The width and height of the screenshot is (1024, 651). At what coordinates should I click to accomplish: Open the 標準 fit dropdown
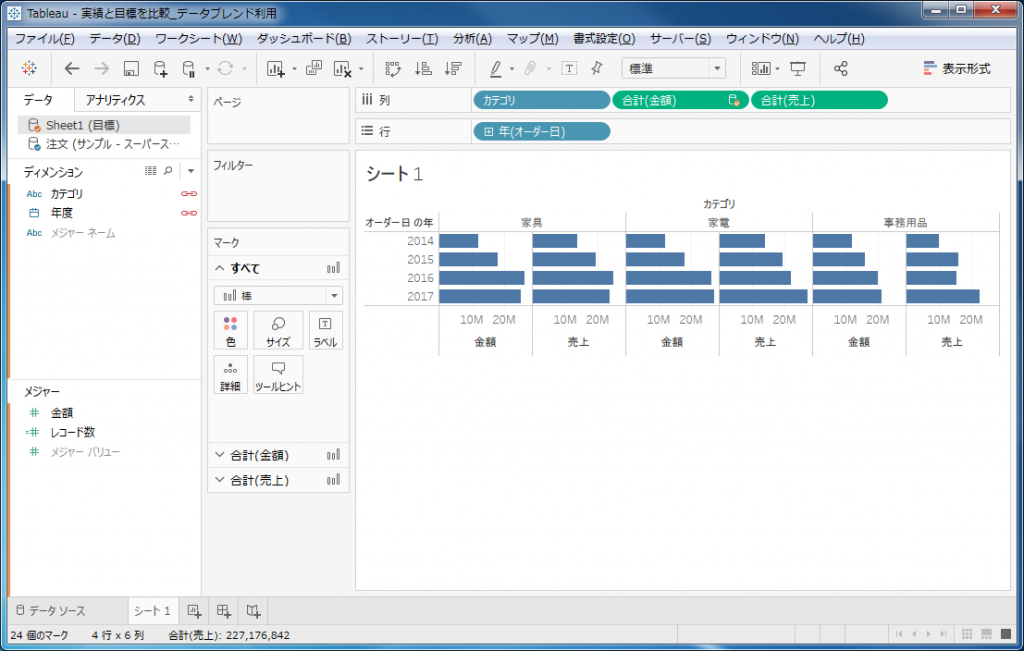673,69
